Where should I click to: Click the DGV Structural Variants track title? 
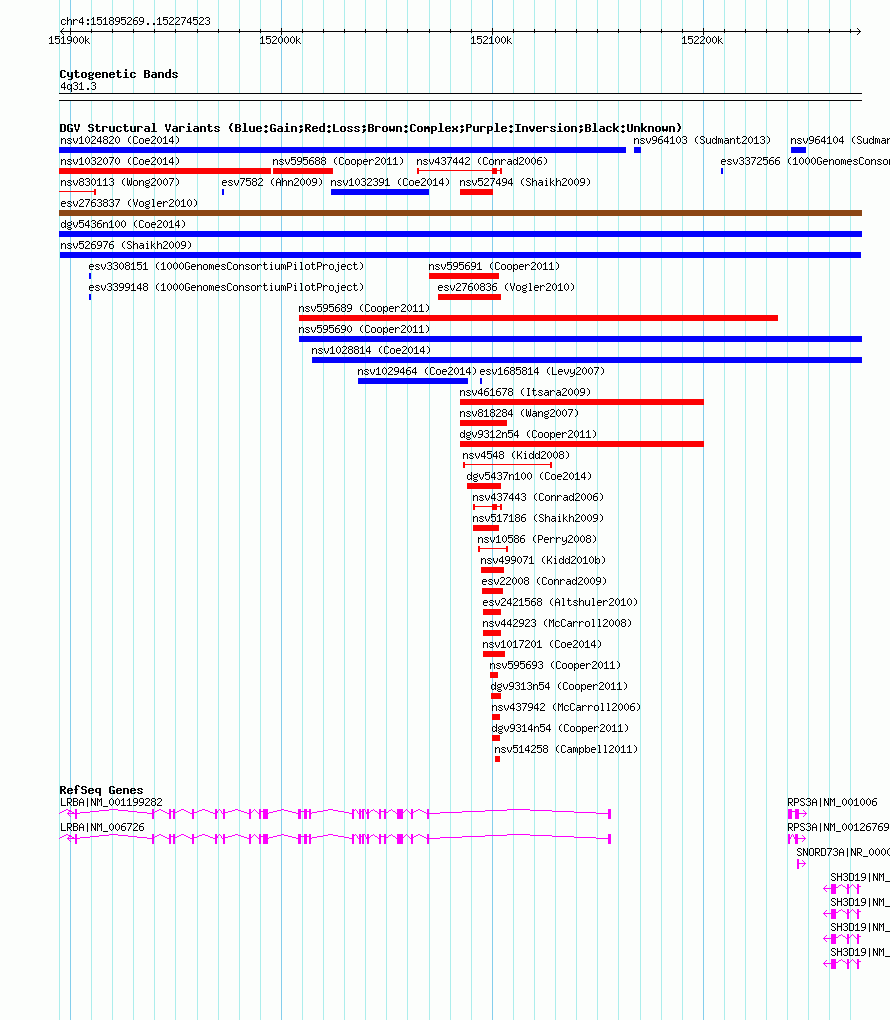(x=371, y=128)
